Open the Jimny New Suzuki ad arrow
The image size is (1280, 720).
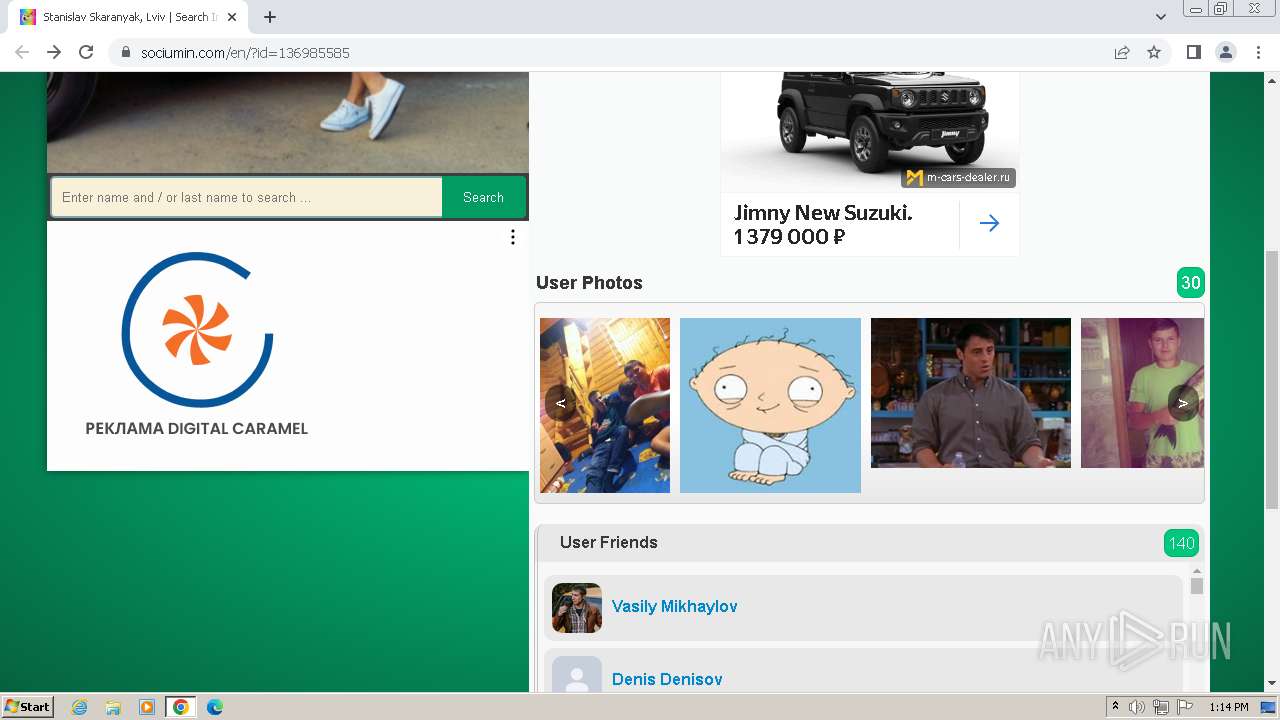click(x=989, y=223)
